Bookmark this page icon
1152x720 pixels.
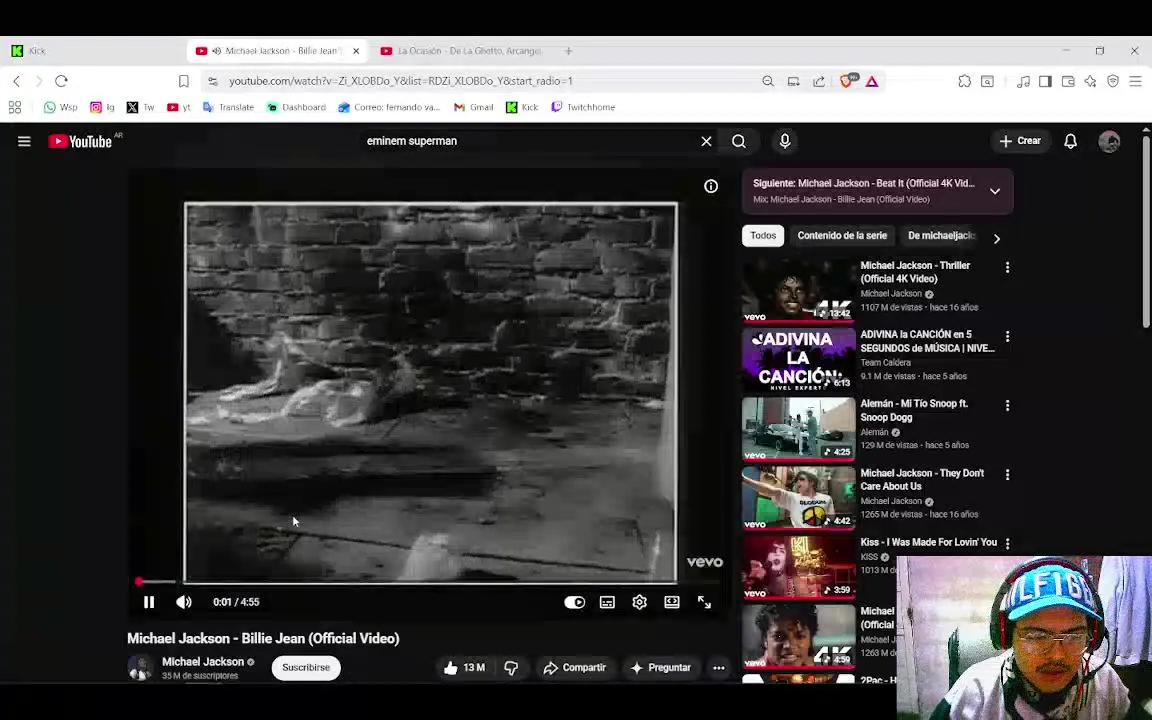[184, 81]
